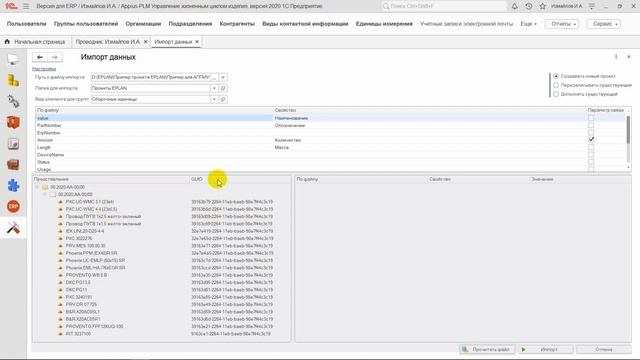The width and height of the screenshot is (640, 360).
Task: Click the Настройки link
Action: click(x=44, y=69)
